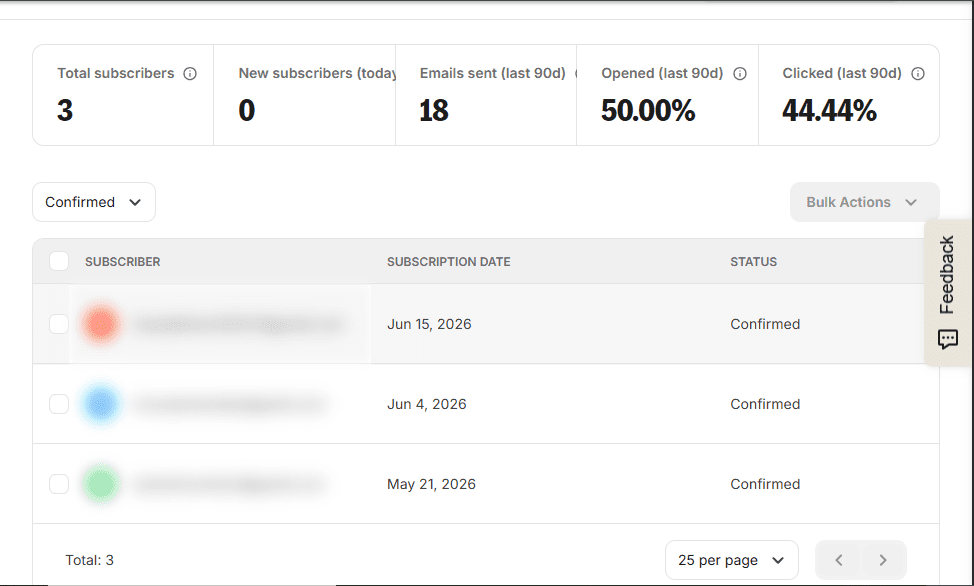Click the SUBSCRIPTION DATE column header
This screenshot has width=974, height=586.
(x=448, y=262)
